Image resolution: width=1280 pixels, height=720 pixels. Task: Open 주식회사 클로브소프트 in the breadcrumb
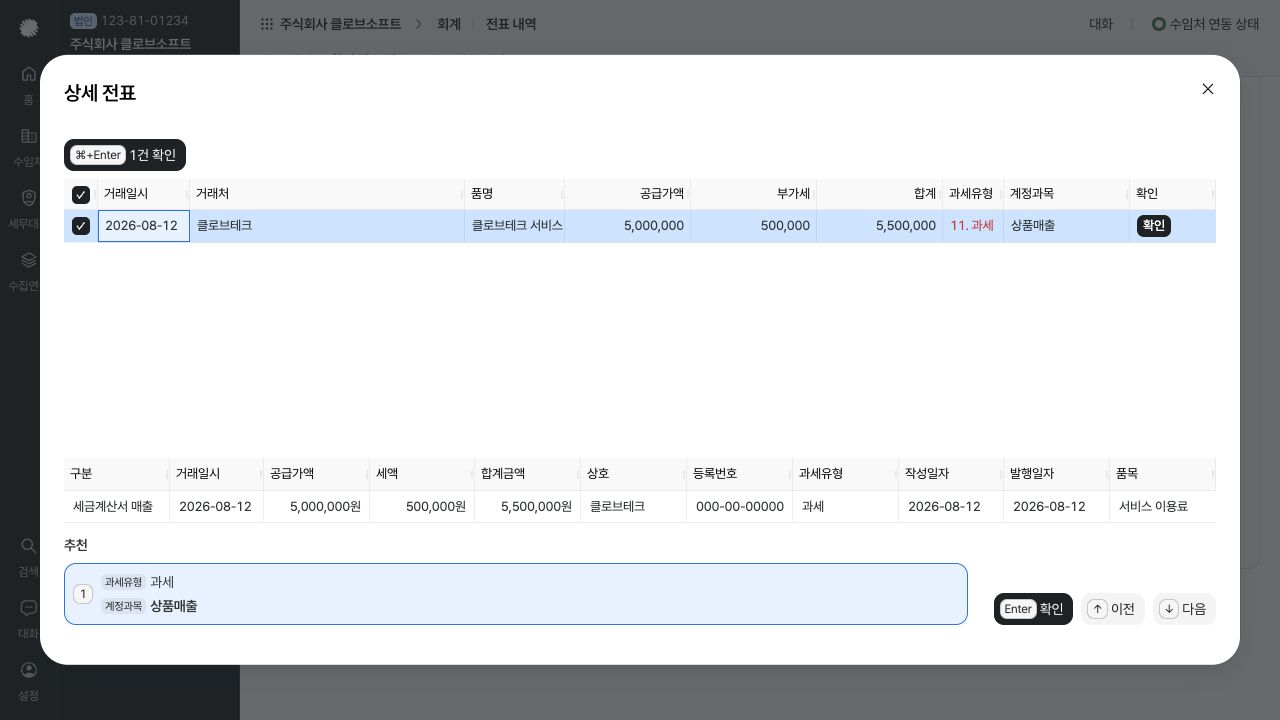point(340,24)
